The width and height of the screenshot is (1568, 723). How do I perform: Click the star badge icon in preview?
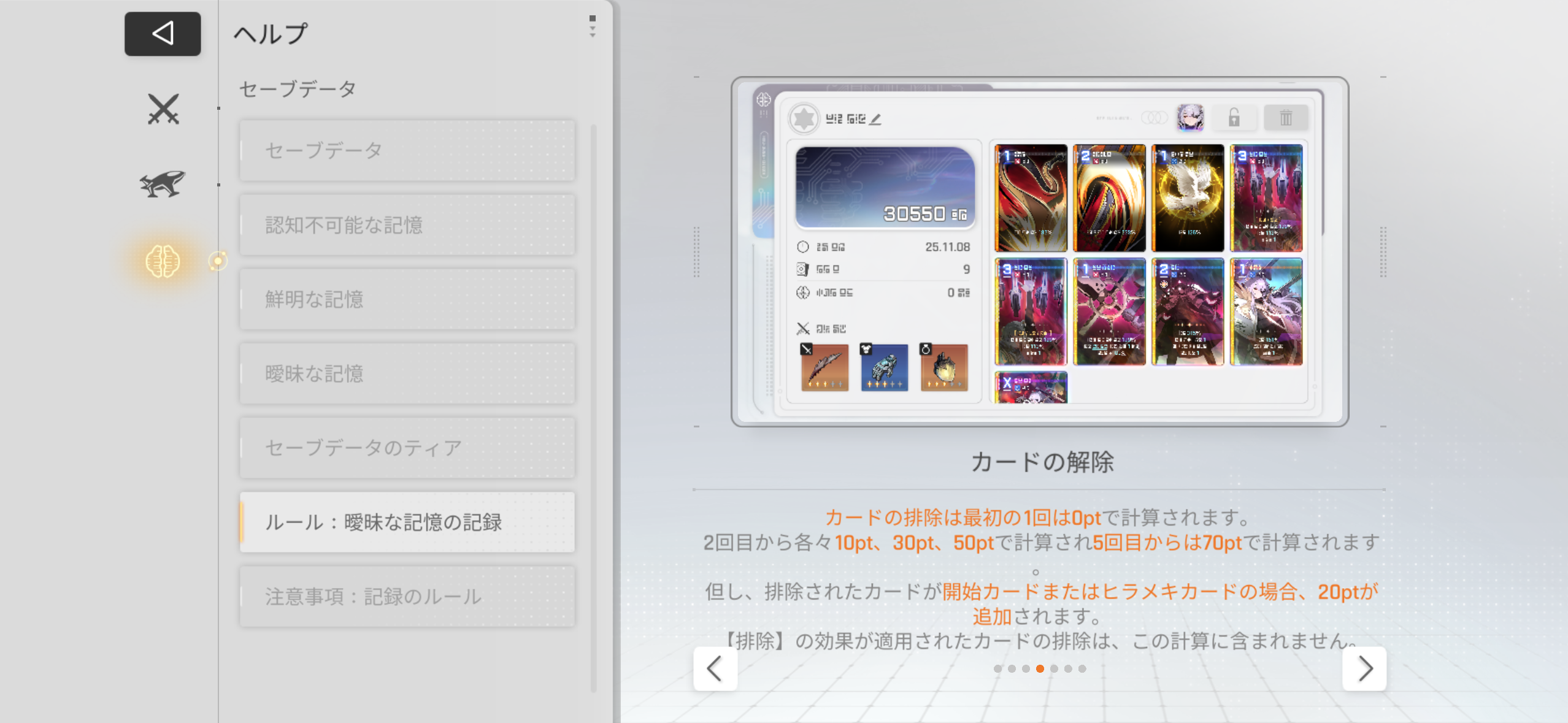click(804, 119)
